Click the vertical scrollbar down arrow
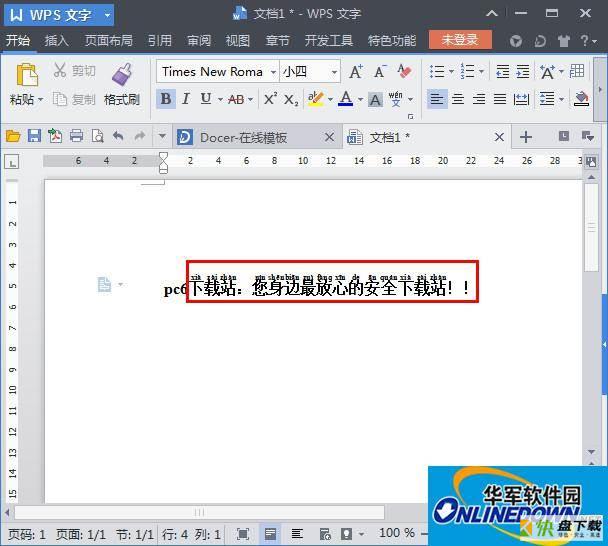Screen dimensions: 608x546 [591, 452]
